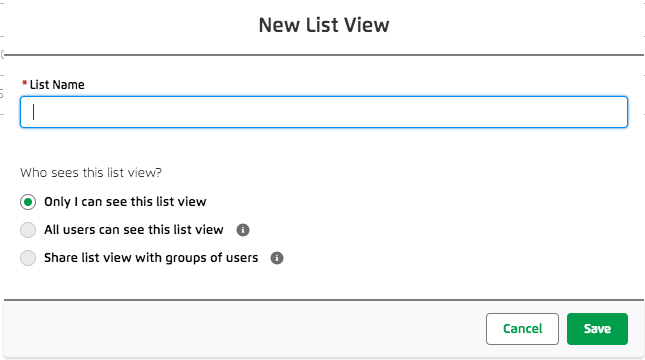645x360 pixels.
Task: Click the New List View dialog title
Action: pos(324,25)
